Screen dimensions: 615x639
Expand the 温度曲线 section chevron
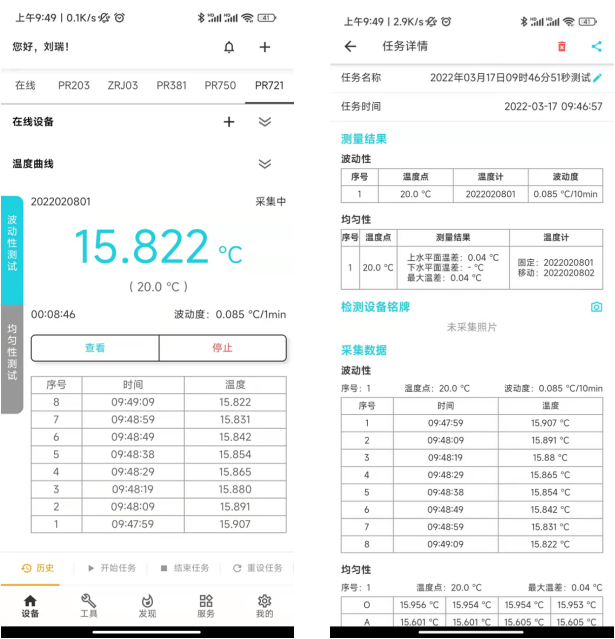tap(265, 164)
